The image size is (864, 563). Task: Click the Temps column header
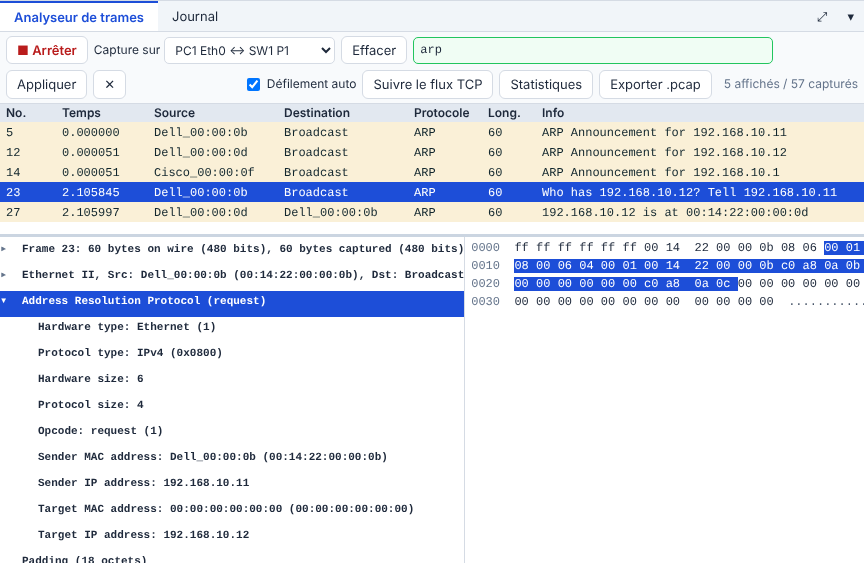(x=81, y=113)
